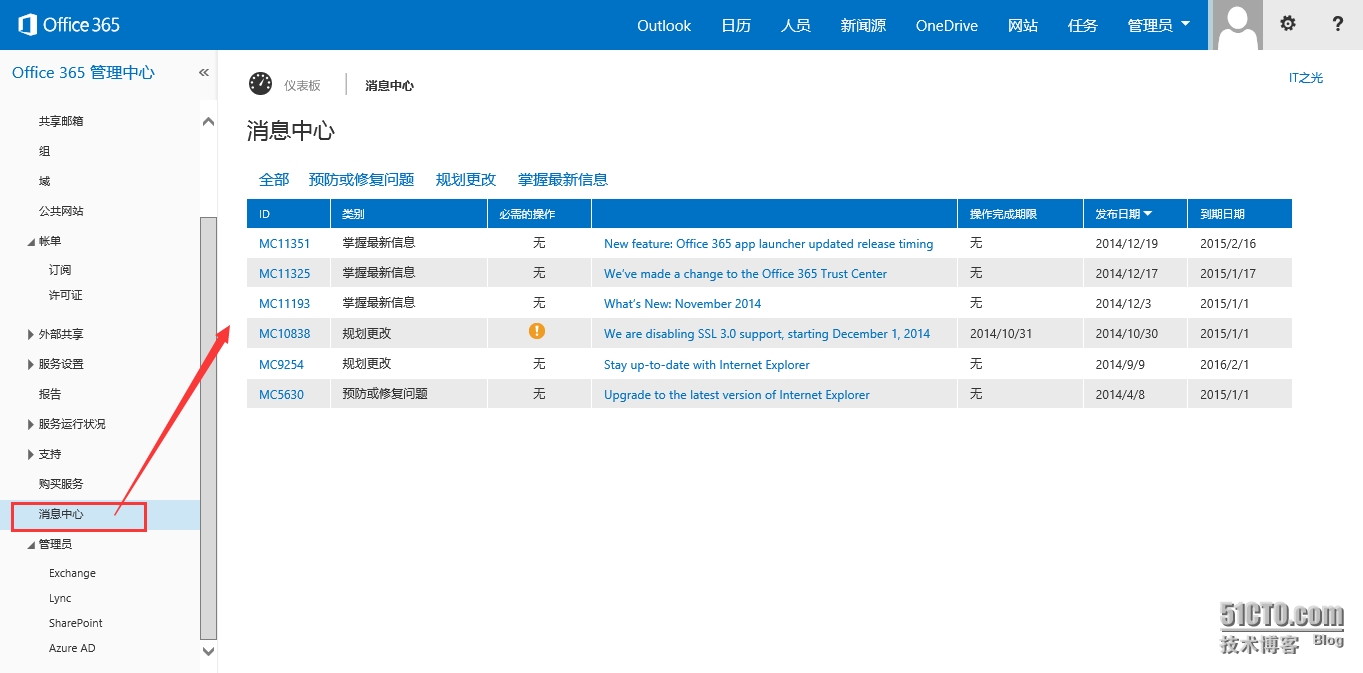The width and height of the screenshot is (1363, 673).
Task: Collapse the sidebar with double chevron
Action: pyautogui.click(x=204, y=73)
